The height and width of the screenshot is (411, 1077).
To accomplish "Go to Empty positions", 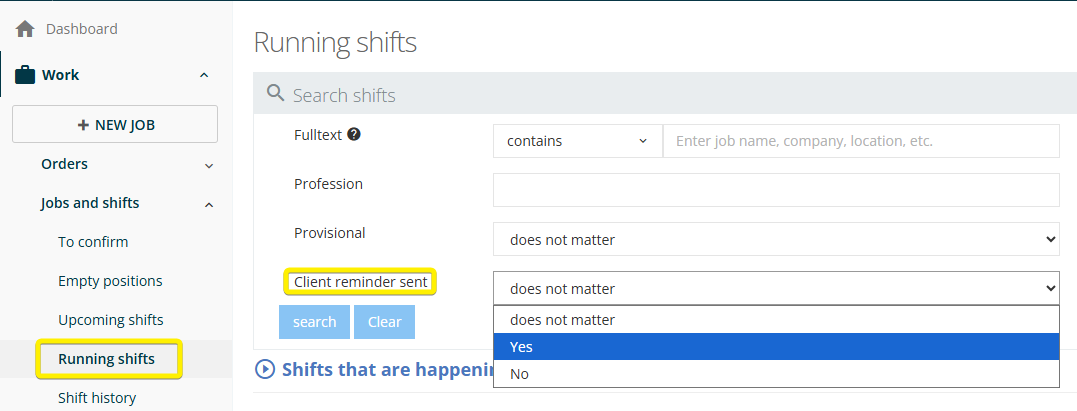I will [110, 281].
